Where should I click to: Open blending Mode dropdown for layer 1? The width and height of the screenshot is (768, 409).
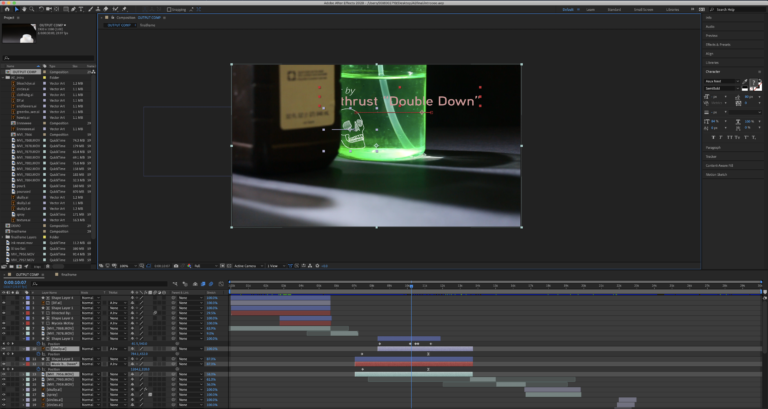[91, 298]
